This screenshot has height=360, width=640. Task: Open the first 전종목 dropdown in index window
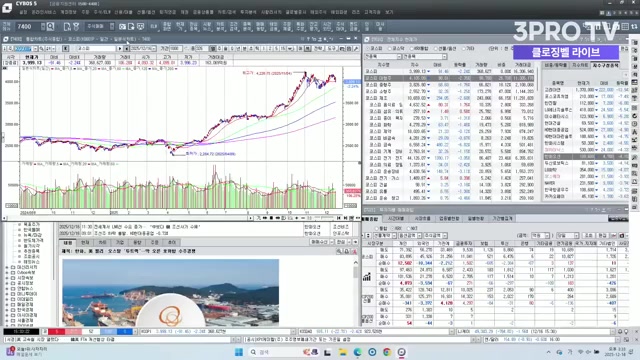(383, 56)
